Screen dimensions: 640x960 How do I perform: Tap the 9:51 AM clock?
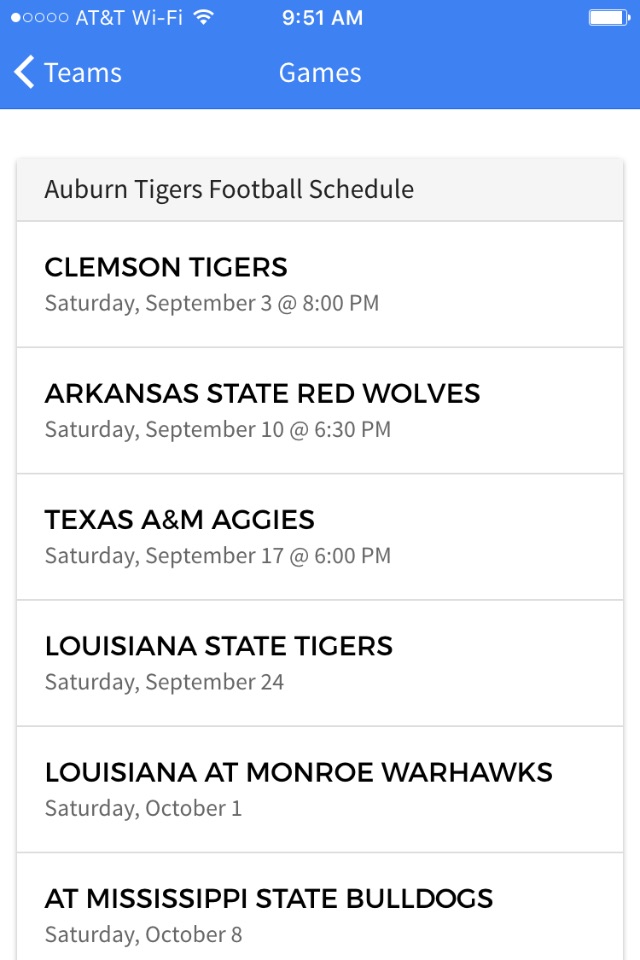tap(322, 18)
